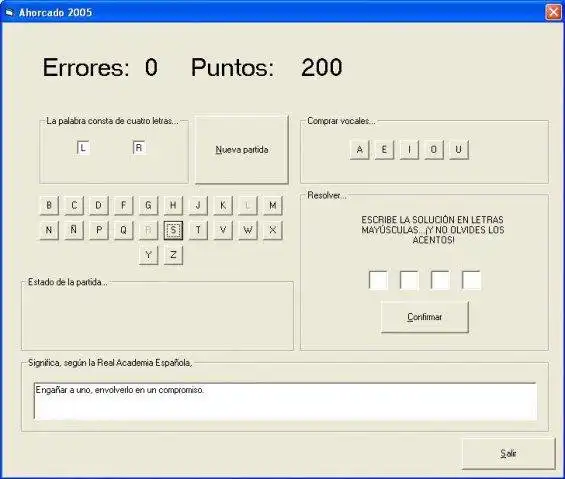
Task: Guess the letter Z
Action: (x=173, y=255)
